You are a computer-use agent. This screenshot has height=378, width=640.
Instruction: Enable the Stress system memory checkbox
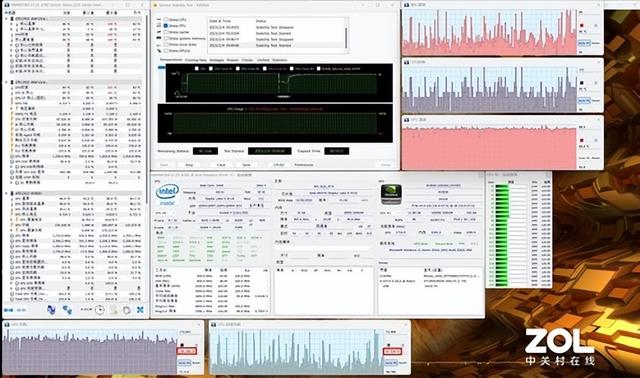tap(166, 38)
